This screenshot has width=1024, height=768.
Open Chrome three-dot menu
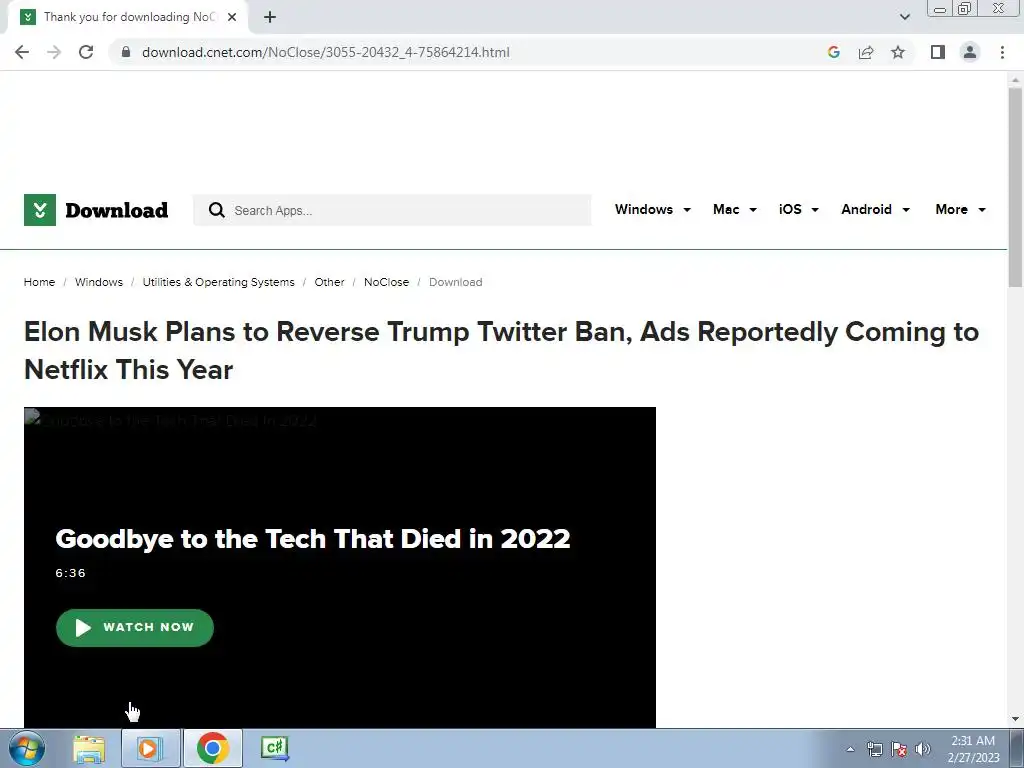[1002, 52]
